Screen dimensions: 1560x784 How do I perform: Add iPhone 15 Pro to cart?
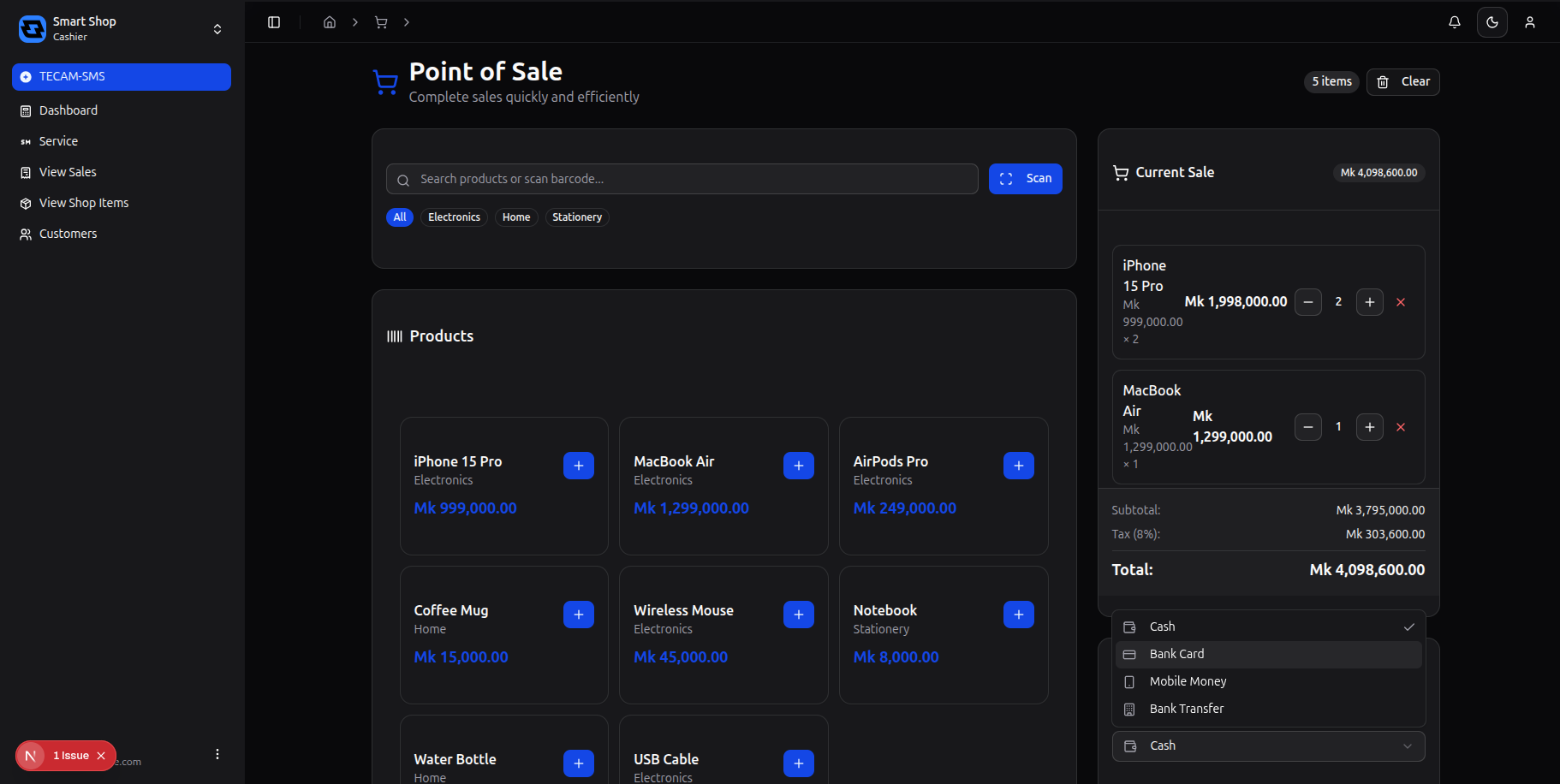579,466
